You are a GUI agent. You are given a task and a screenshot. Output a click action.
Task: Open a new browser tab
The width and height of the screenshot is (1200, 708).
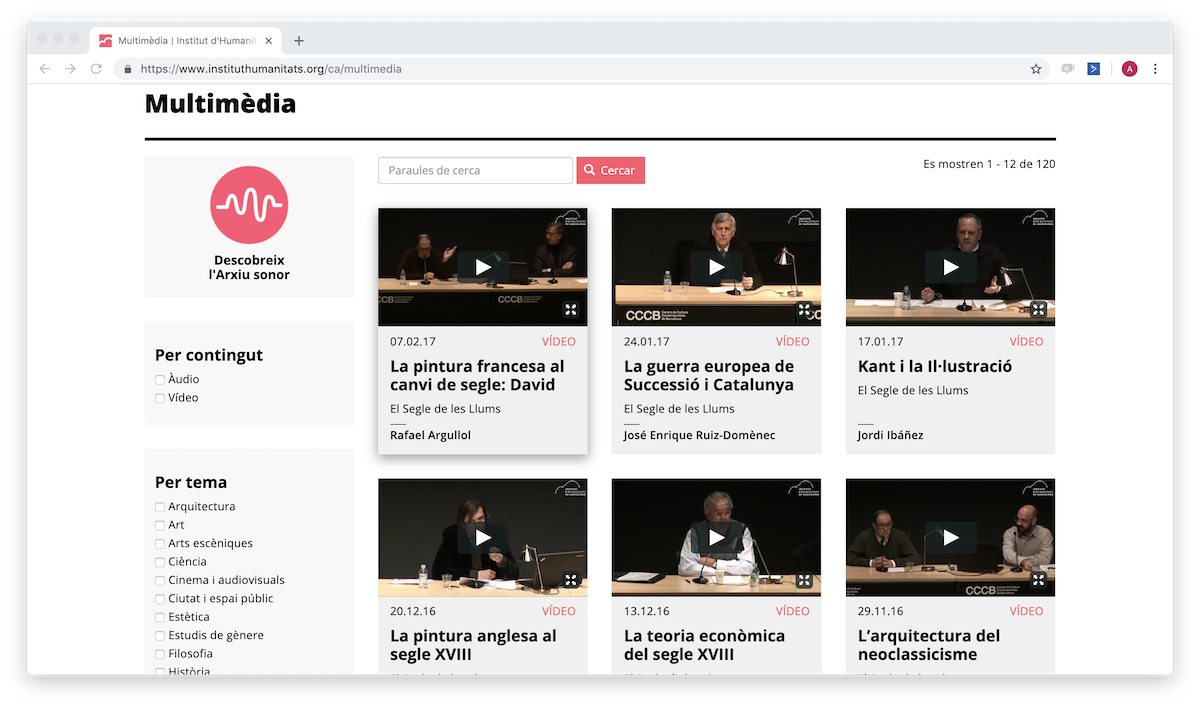pyautogui.click(x=299, y=41)
